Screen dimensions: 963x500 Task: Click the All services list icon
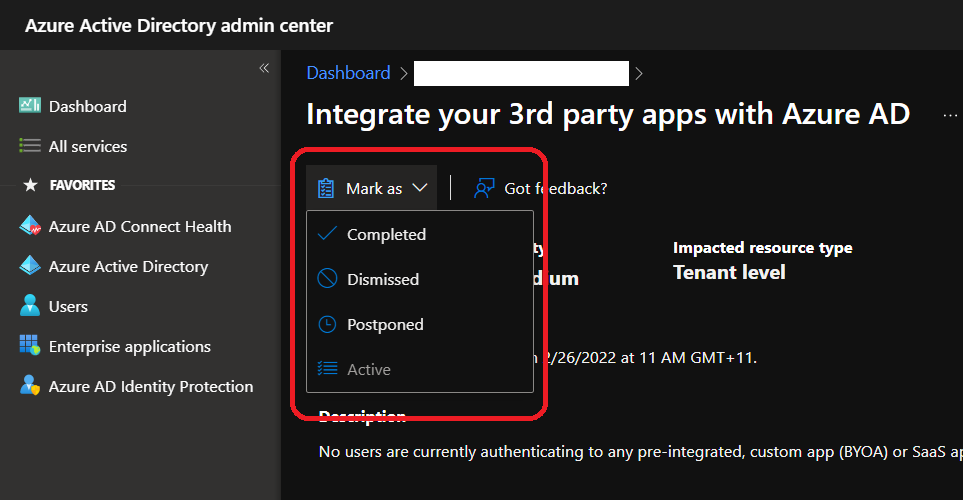30,146
